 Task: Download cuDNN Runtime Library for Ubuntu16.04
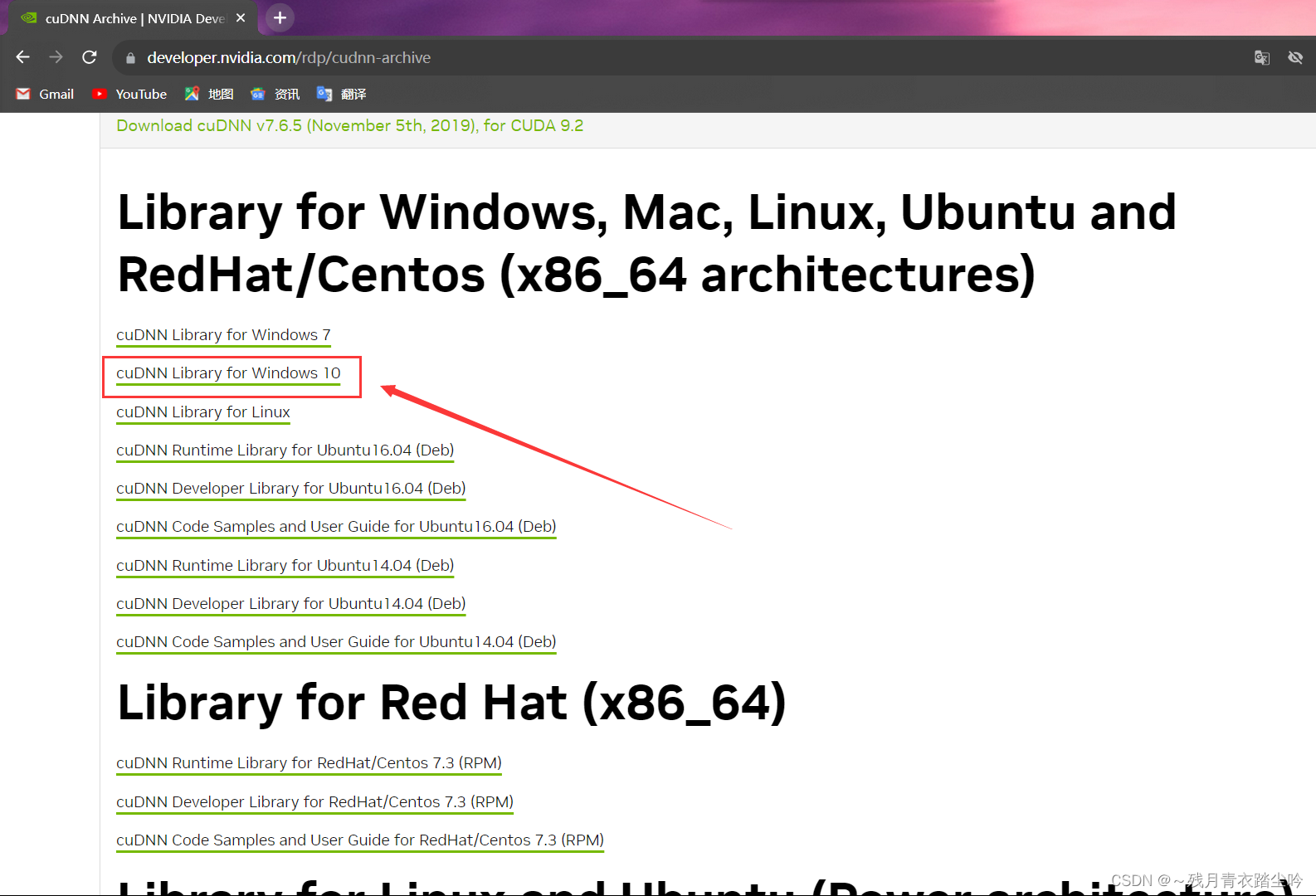(x=285, y=450)
